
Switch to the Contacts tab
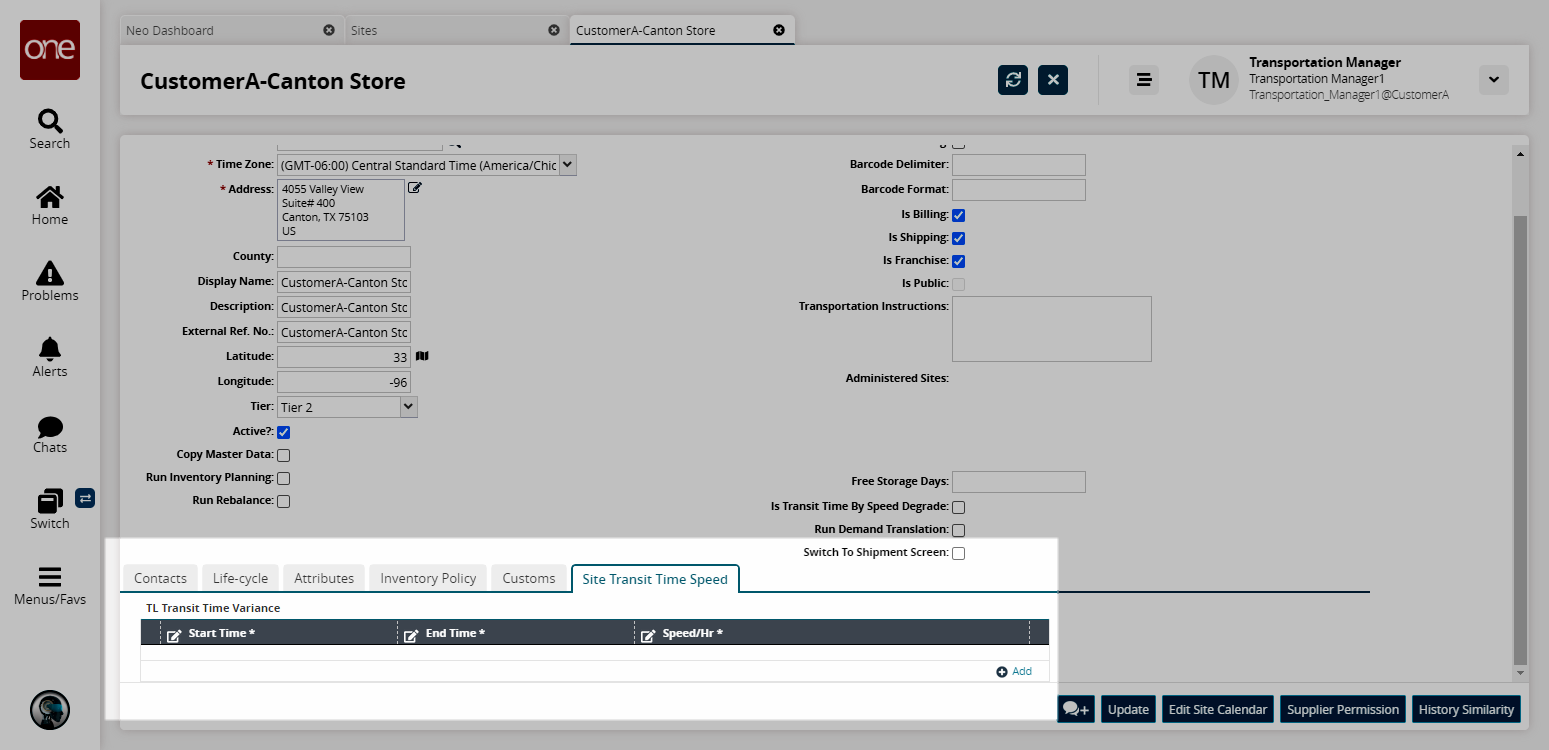tap(160, 578)
